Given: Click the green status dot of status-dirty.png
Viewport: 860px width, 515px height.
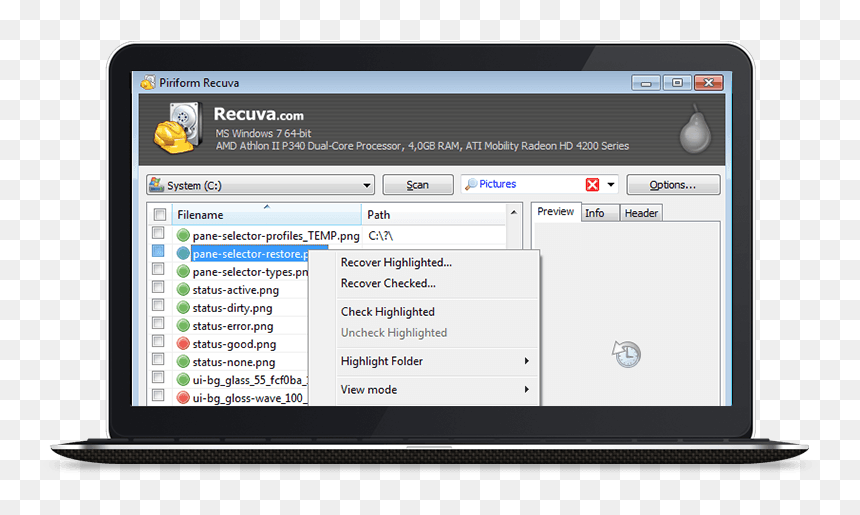Looking at the screenshot, I should point(183,308).
